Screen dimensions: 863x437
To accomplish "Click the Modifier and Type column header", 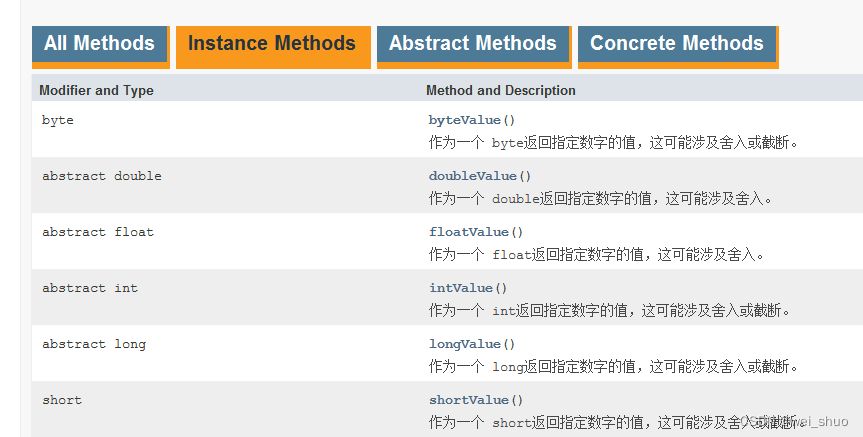I will [96, 90].
